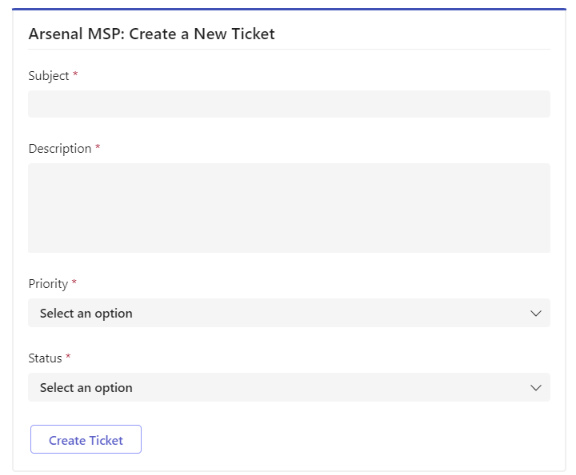
Task: Open the Priority select box
Action: click(289, 313)
